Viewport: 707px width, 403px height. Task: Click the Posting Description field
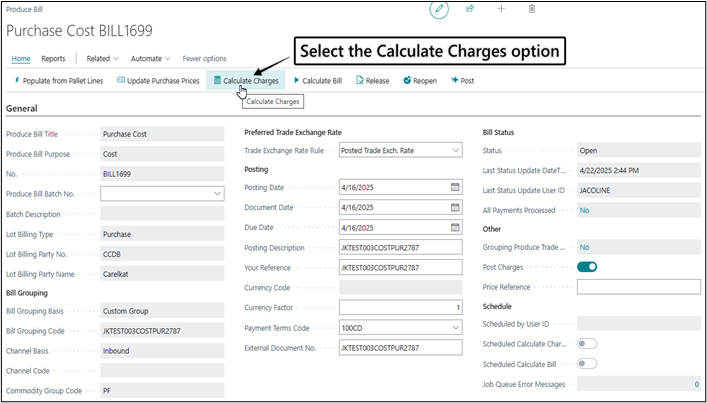tap(400, 247)
